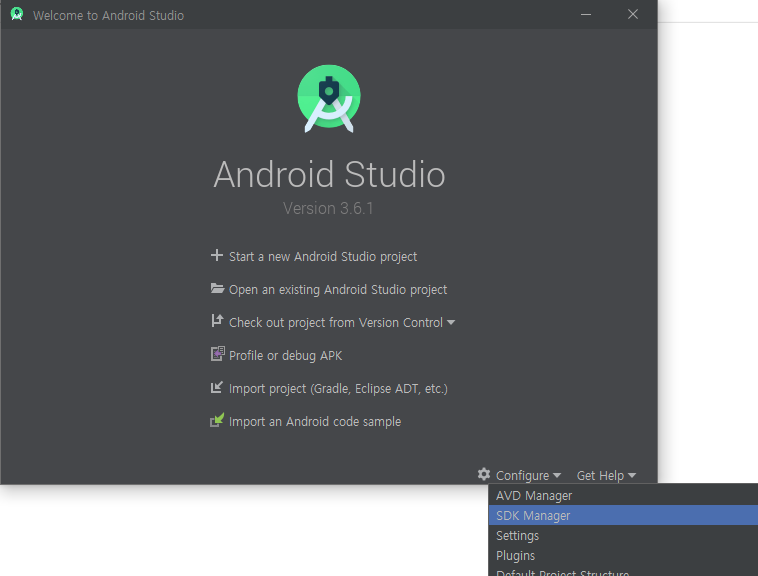Expand the Version Control dropdown arrow
This screenshot has height=576, width=758.
[x=451, y=322]
